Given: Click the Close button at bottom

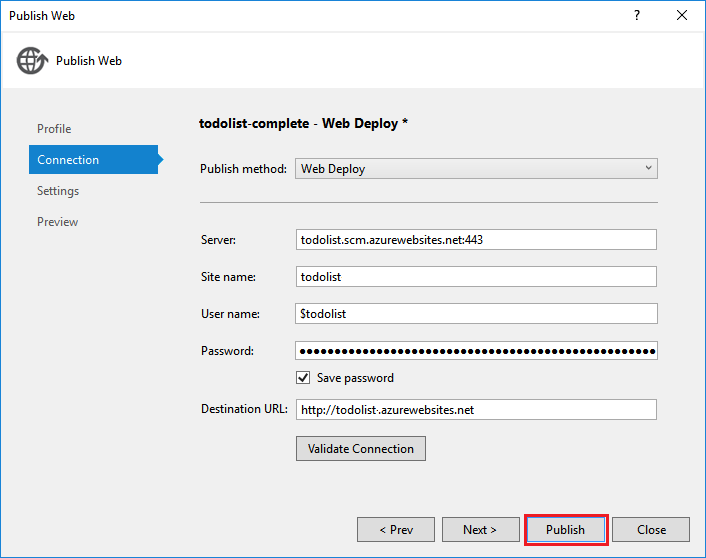Looking at the screenshot, I should (651, 530).
